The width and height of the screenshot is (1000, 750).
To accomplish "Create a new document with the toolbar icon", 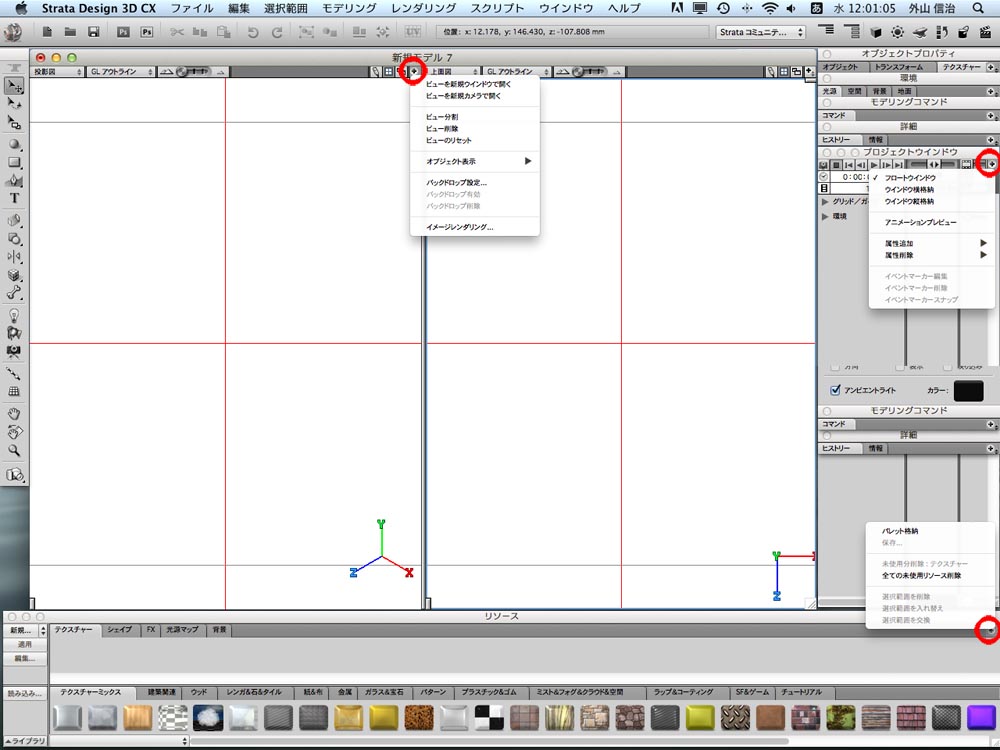I will point(47,32).
